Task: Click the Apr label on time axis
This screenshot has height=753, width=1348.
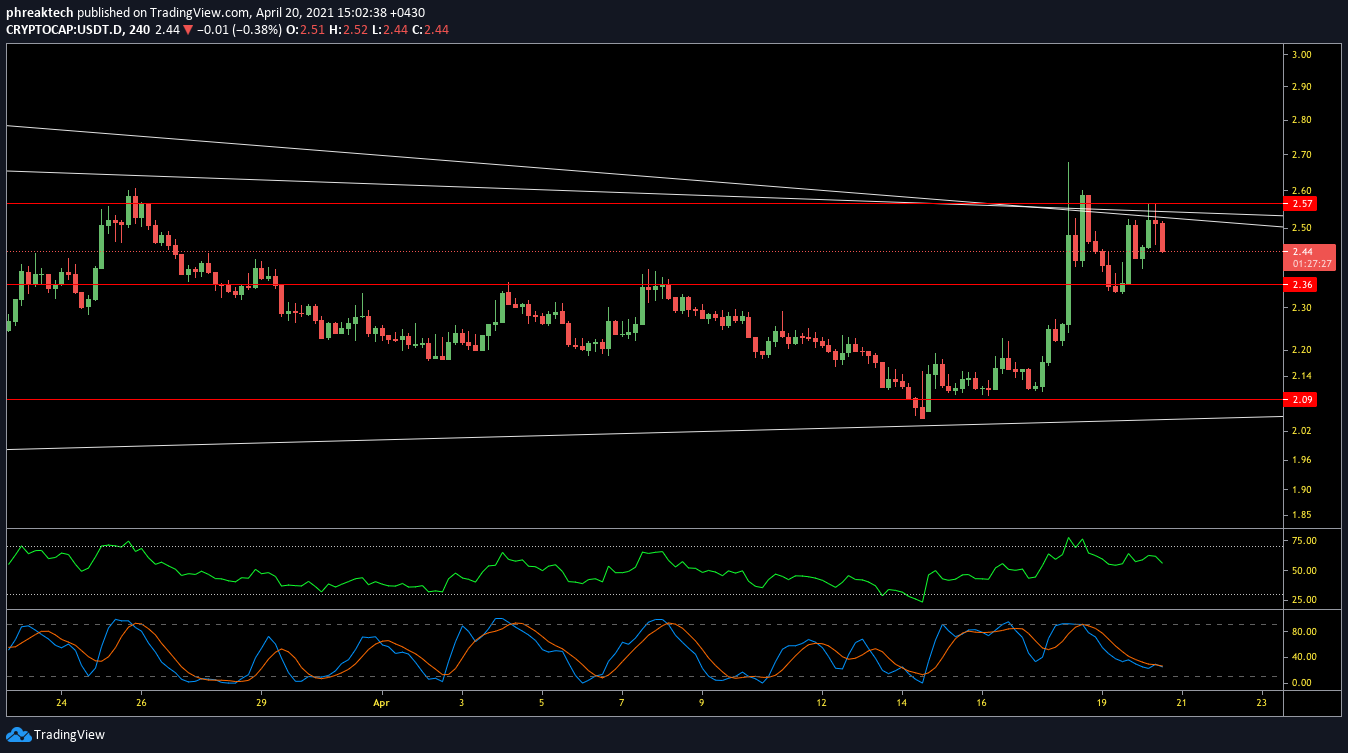Action: pos(380,703)
